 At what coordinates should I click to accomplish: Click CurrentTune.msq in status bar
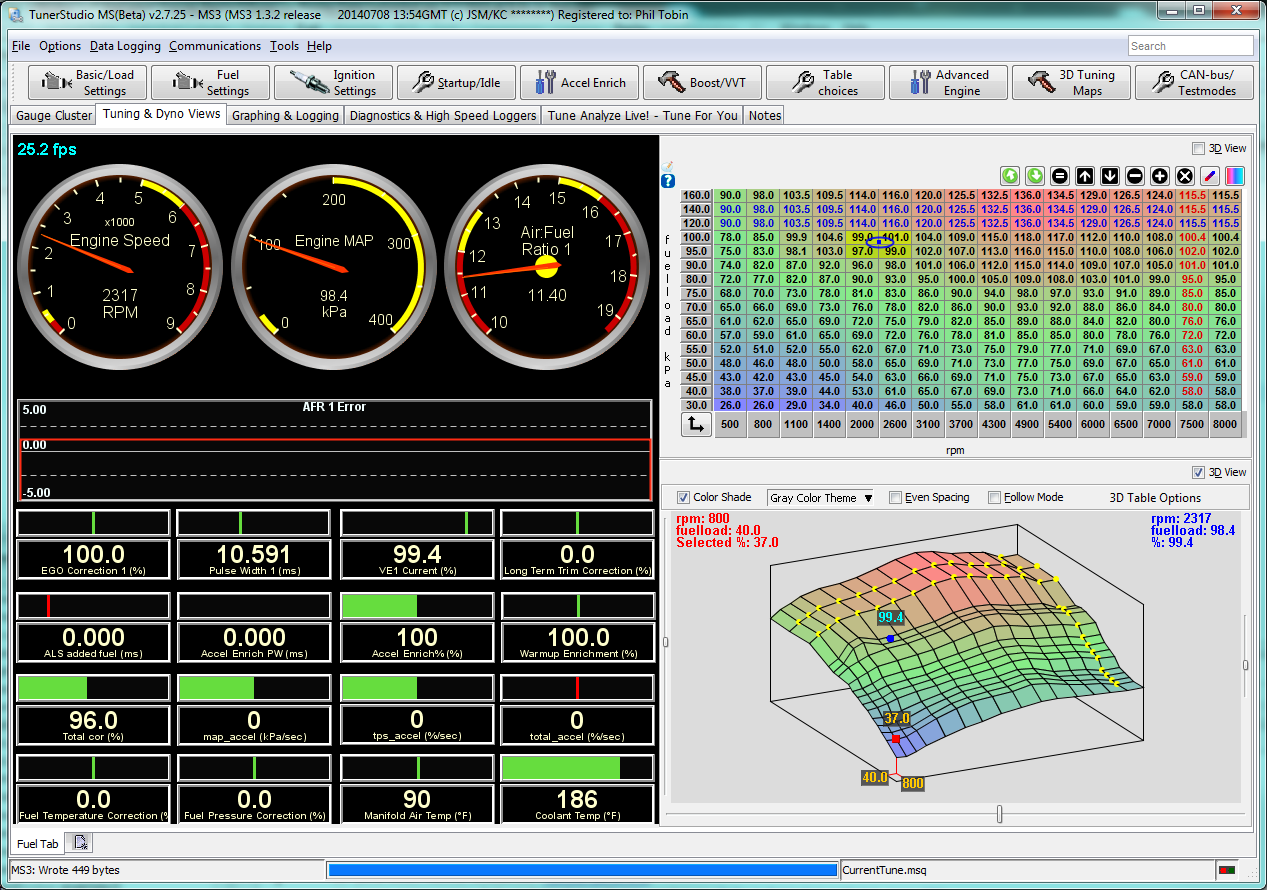pos(884,870)
